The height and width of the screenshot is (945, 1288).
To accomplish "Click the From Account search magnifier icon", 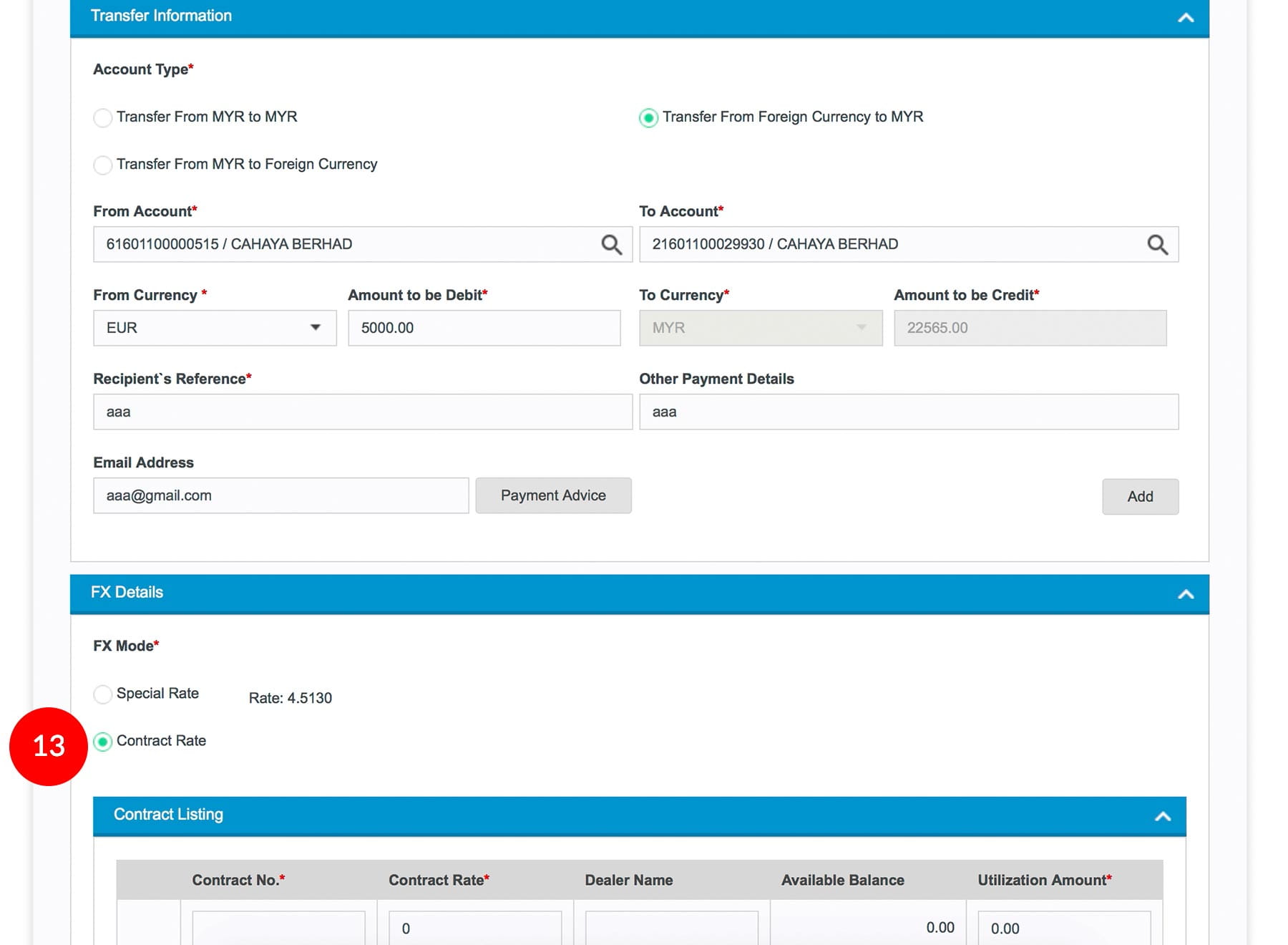I will 611,245.
